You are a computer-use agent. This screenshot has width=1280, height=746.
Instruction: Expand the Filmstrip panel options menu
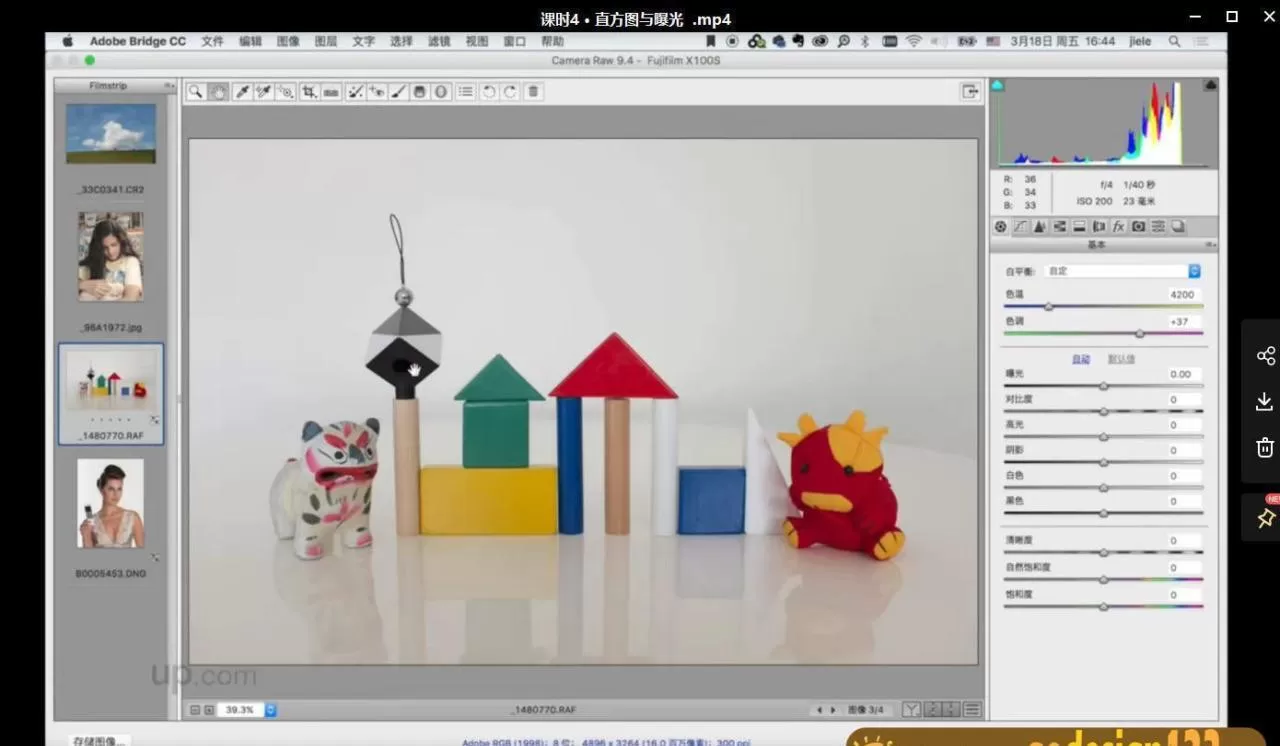[169, 86]
